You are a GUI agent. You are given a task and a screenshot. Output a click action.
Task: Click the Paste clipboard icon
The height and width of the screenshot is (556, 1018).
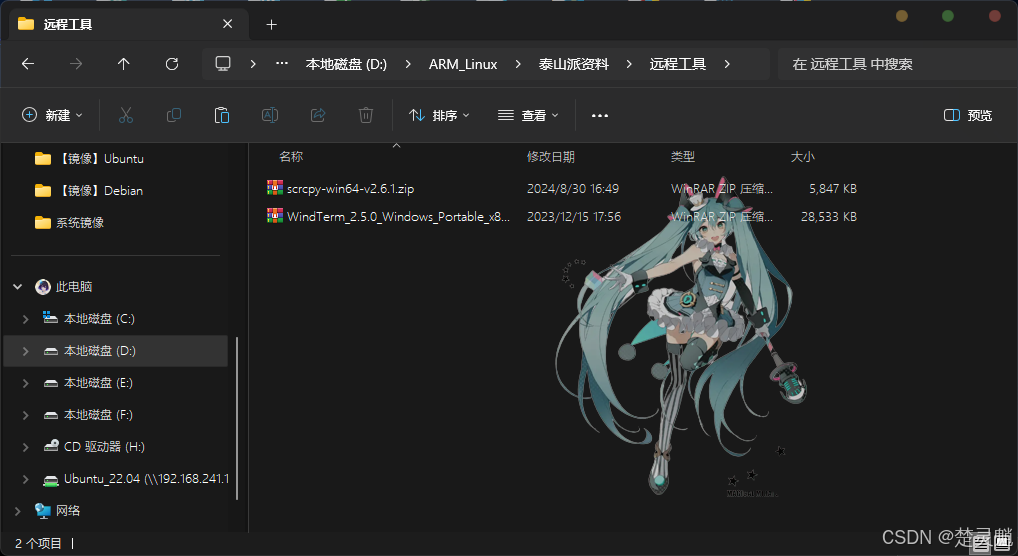pyautogui.click(x=222, y=116)
